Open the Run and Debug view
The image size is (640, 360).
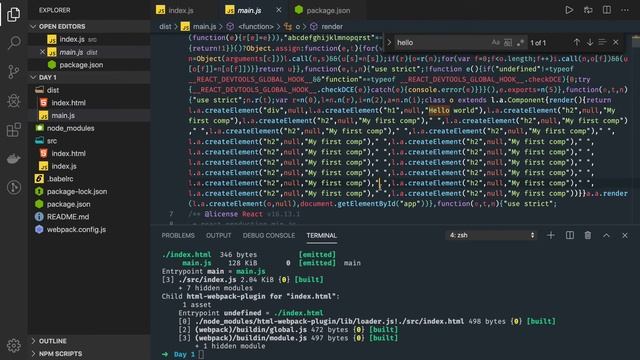tap(13, 101)
